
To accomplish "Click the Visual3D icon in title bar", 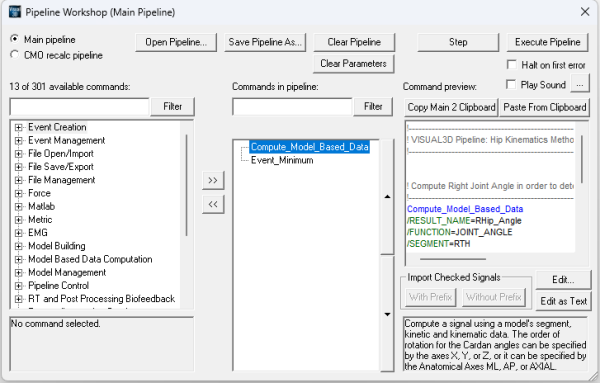I will pos(15,12).
